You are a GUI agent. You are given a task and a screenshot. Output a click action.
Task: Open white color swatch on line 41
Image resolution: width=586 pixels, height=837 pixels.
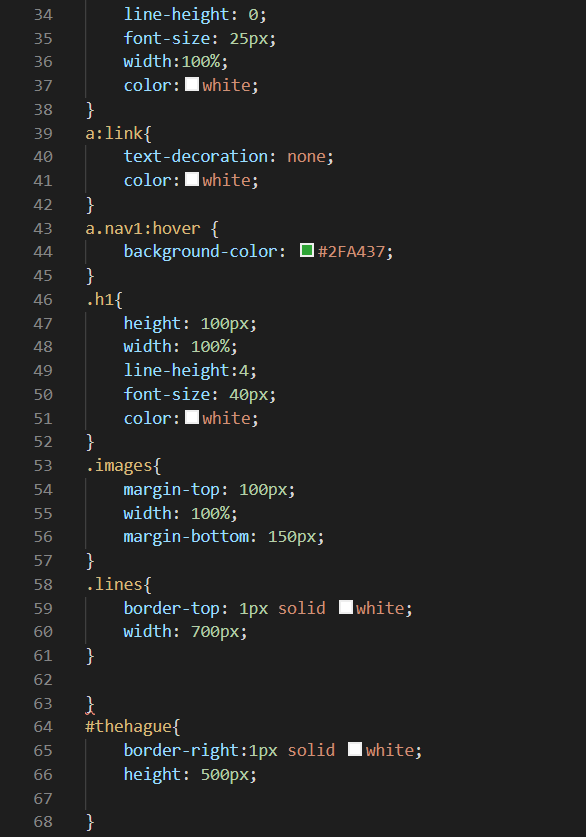point(192,179)
